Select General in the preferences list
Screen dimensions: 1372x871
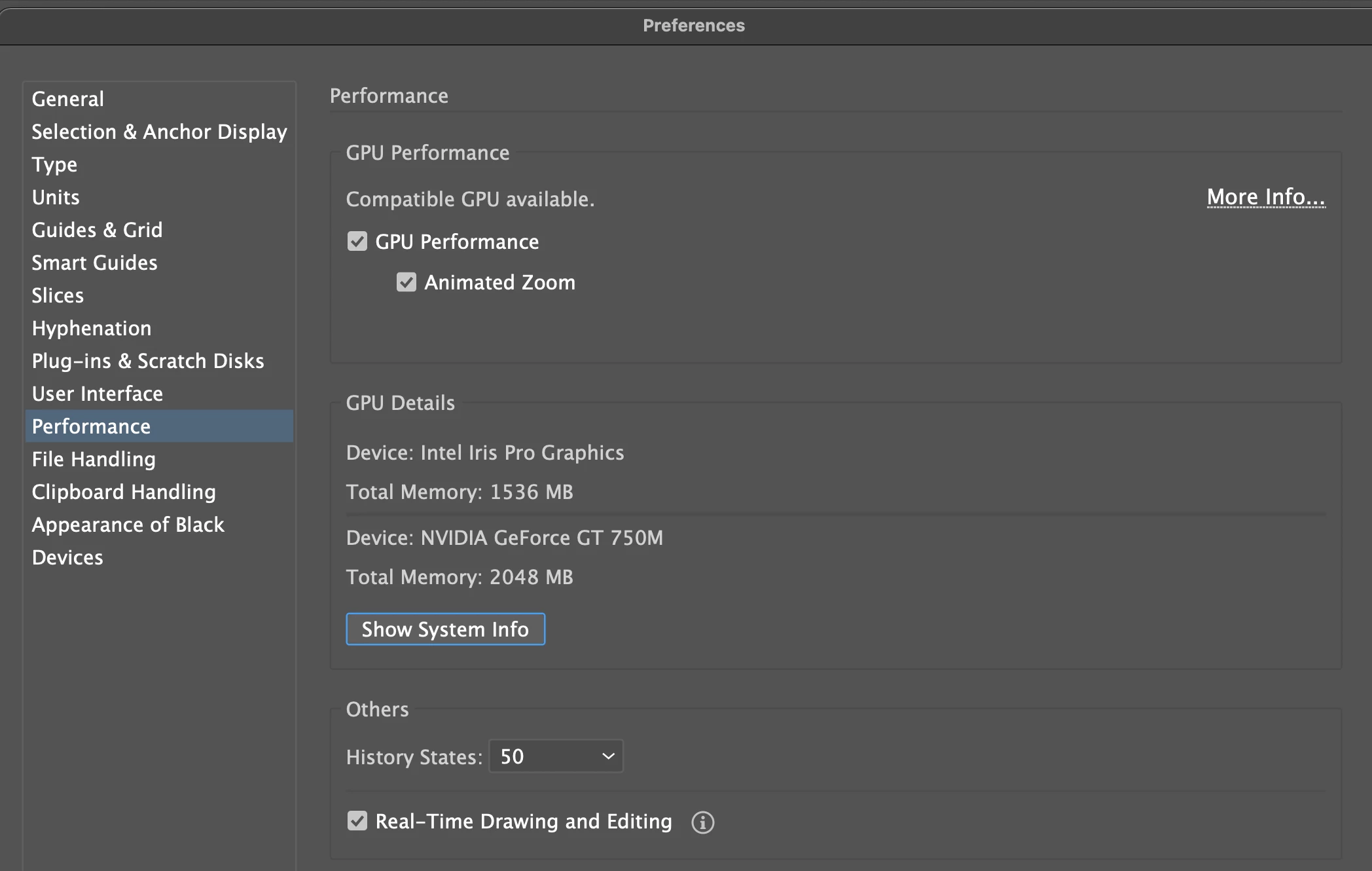tap(68, 99)
